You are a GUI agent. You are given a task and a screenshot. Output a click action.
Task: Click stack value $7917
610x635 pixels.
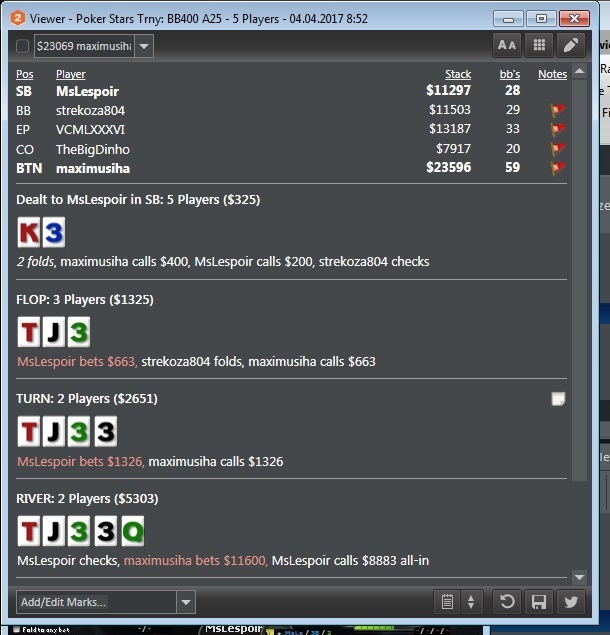[x=453, y=149]
